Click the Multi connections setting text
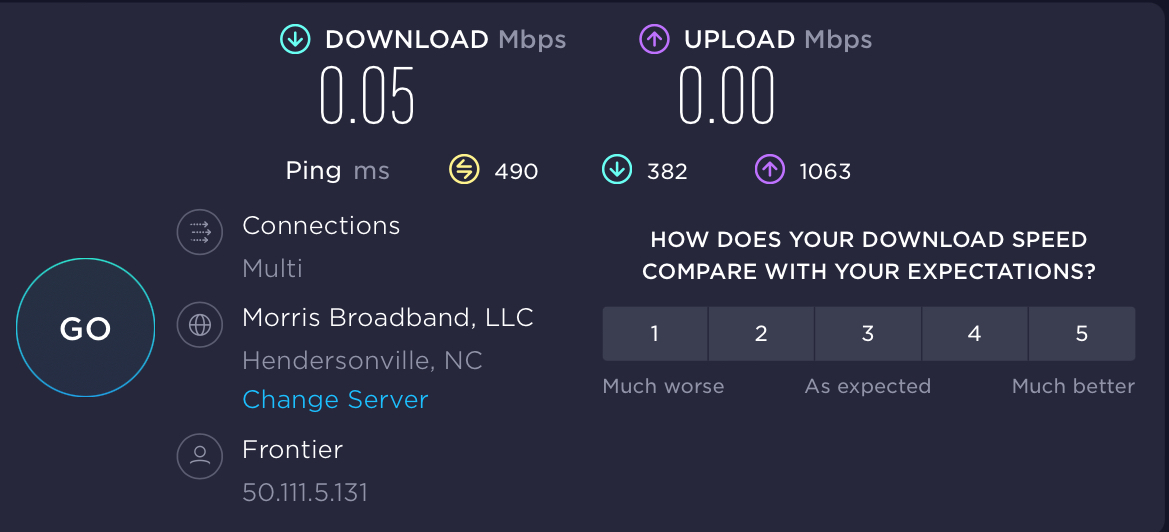 click(272, 268)
